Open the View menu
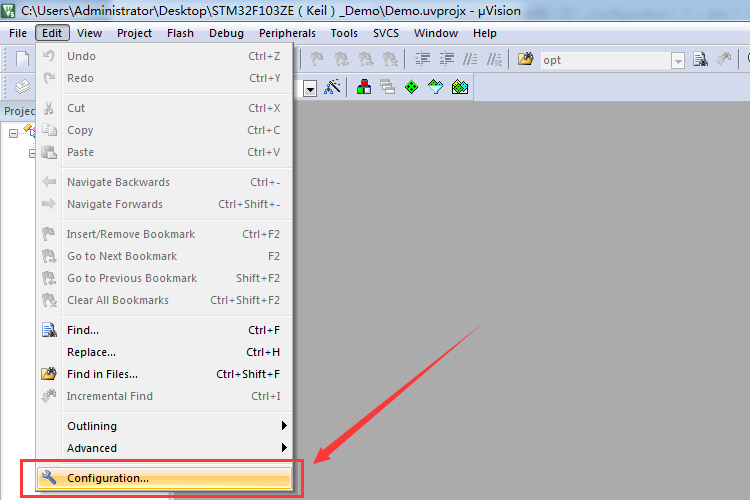The image size is (750, 500). click(x=89, y=33)
